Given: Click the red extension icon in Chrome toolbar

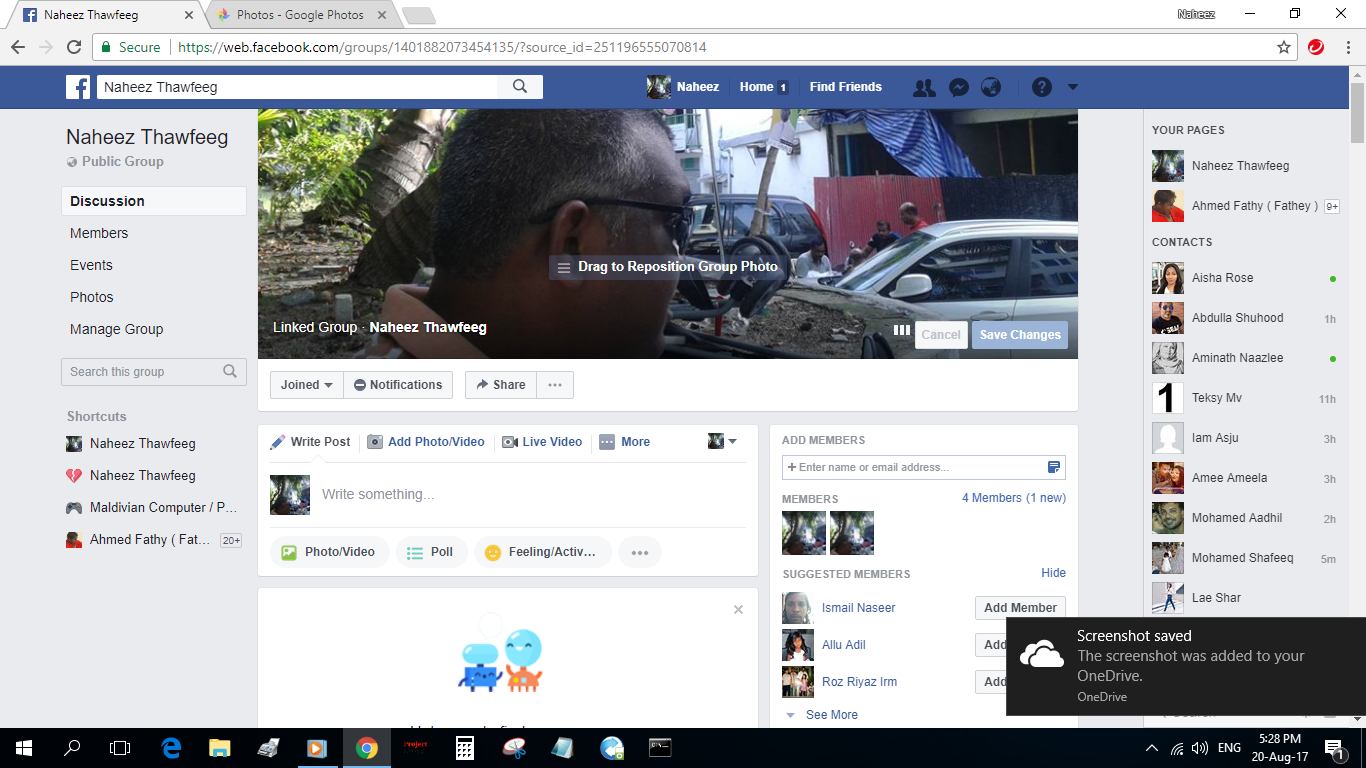Looking at the screenshot, I should click(1316, 47).
